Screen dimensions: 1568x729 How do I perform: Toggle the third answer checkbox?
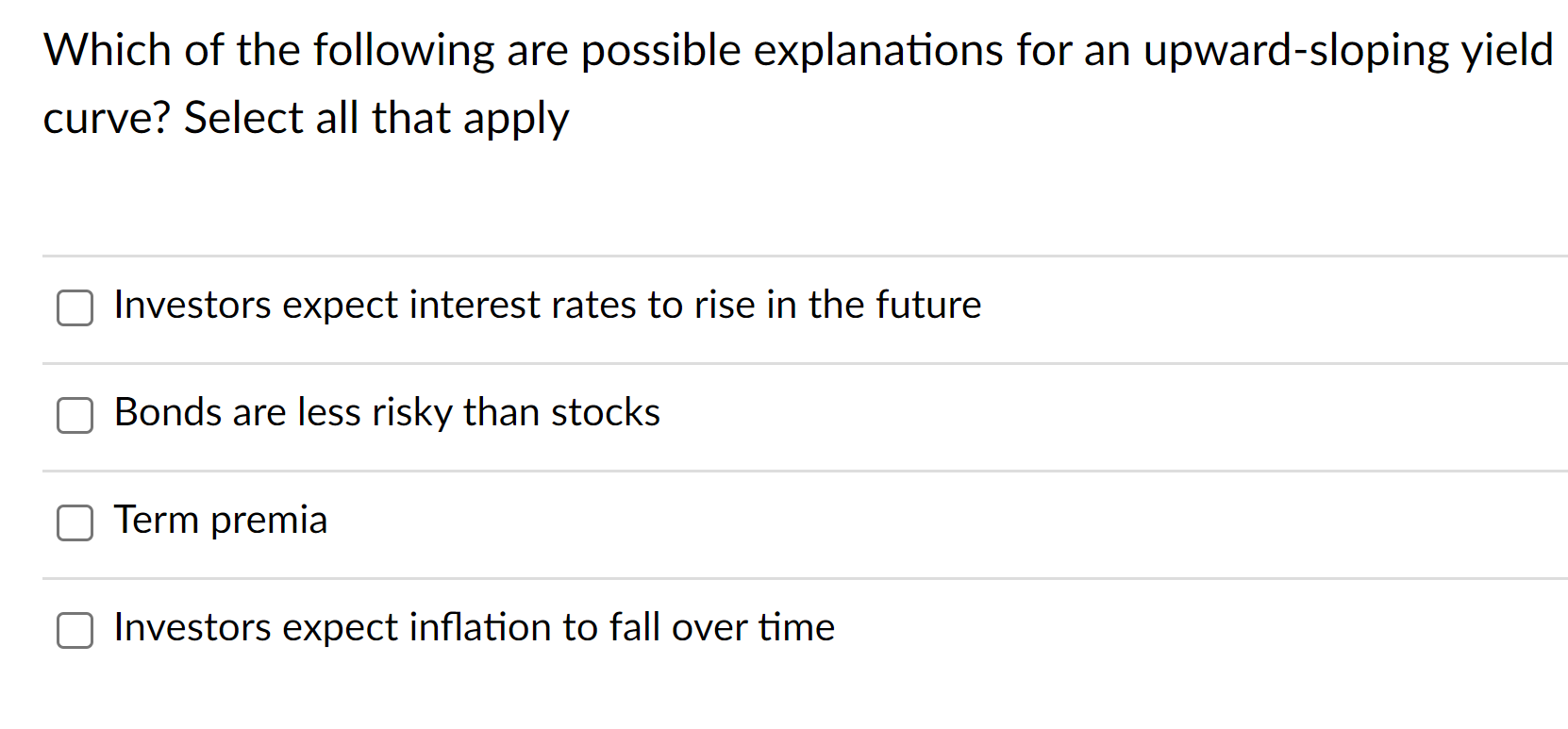(75, 523)
